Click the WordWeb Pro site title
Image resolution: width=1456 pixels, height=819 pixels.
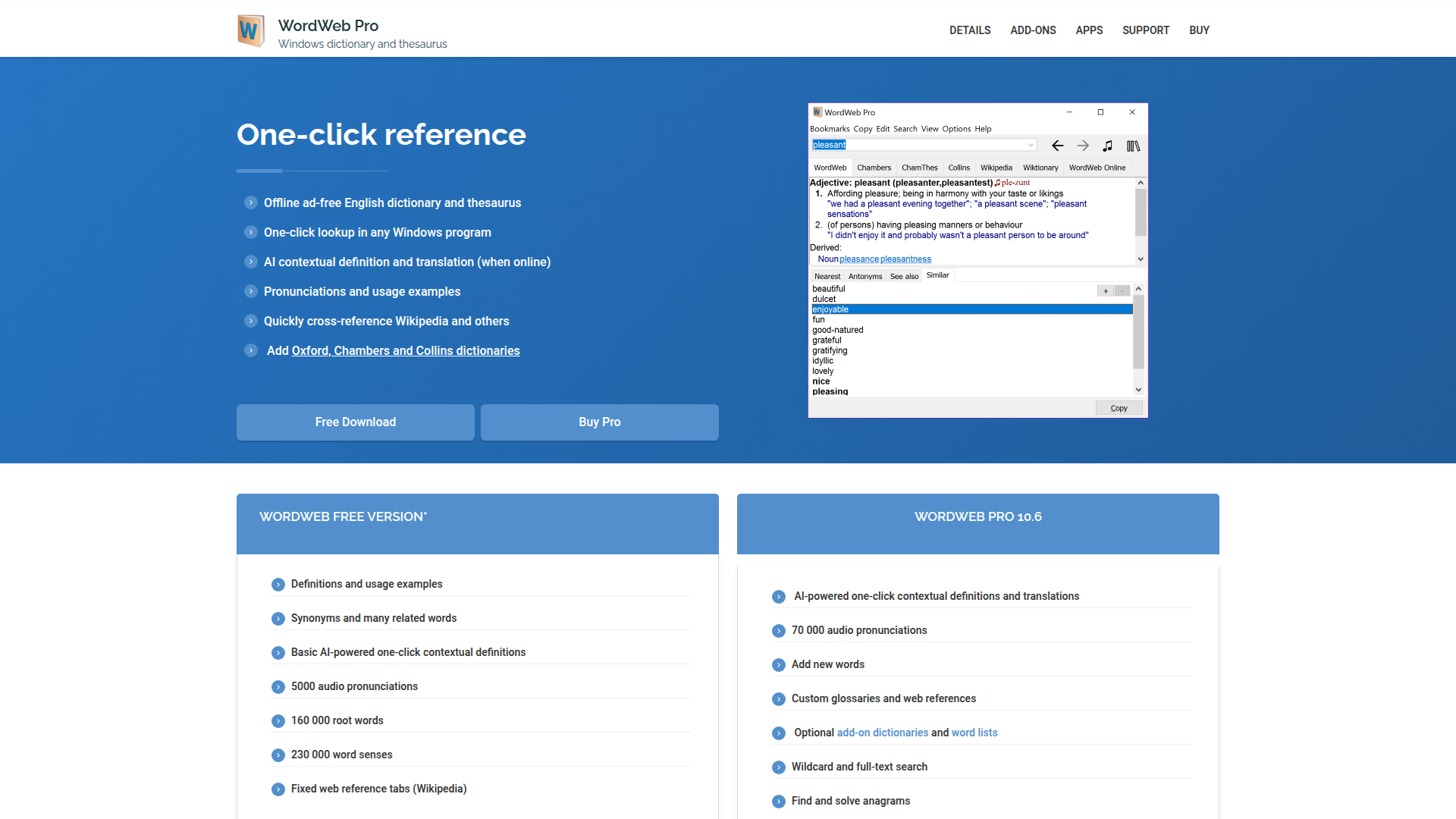(328, 26)
